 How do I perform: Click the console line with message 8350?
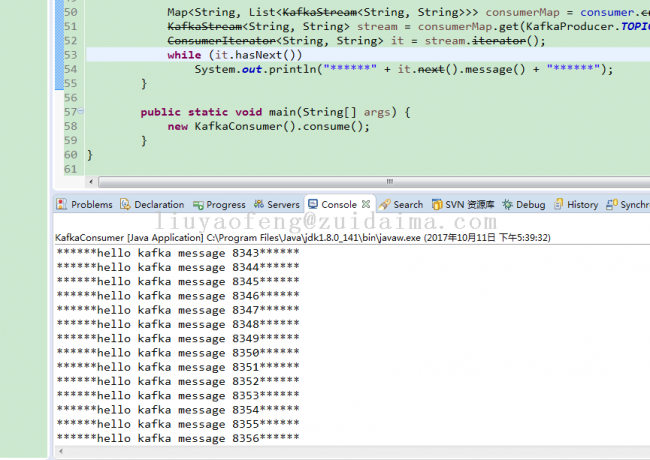[178, 353]
